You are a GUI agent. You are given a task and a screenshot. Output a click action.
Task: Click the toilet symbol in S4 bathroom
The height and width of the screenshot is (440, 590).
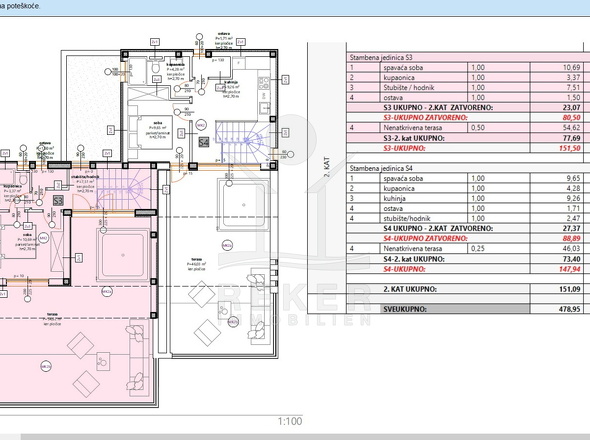pyautogui.click(x=155, y=67)
